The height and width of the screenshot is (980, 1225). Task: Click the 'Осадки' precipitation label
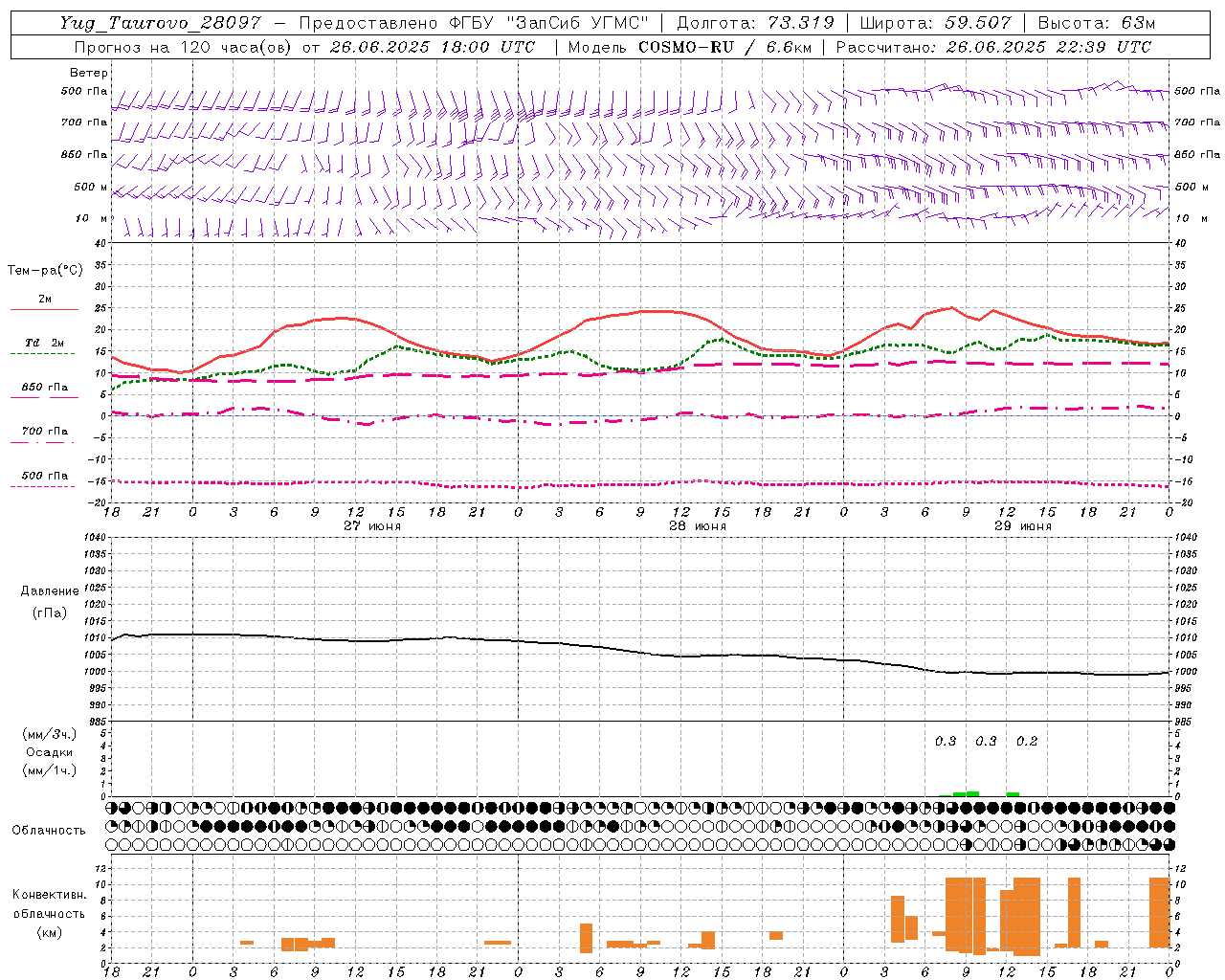click(50, 752)
